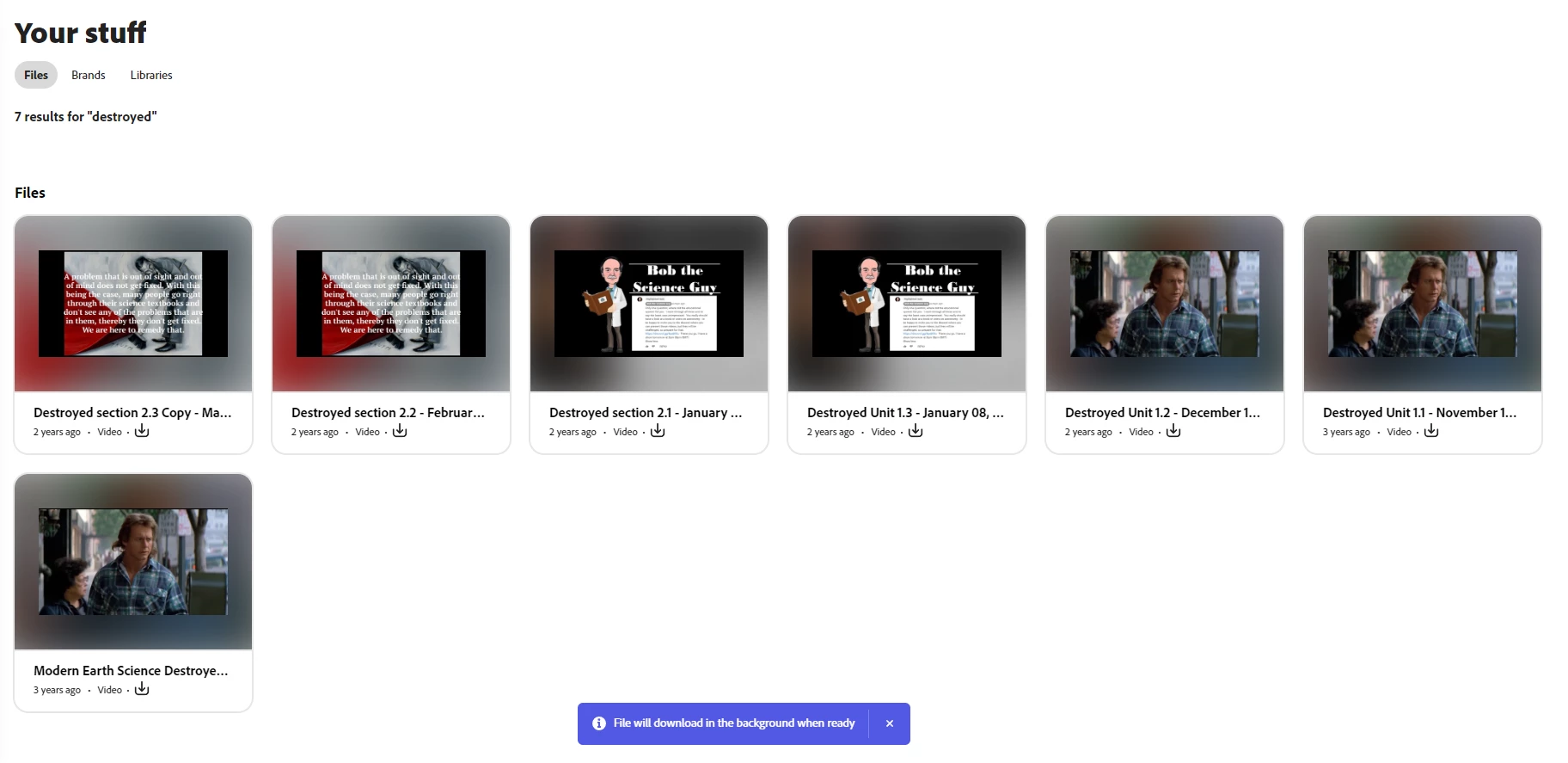Download Destroyed Unit 1.2 video
1568x763 pixels.
[x=1173, y=431]
